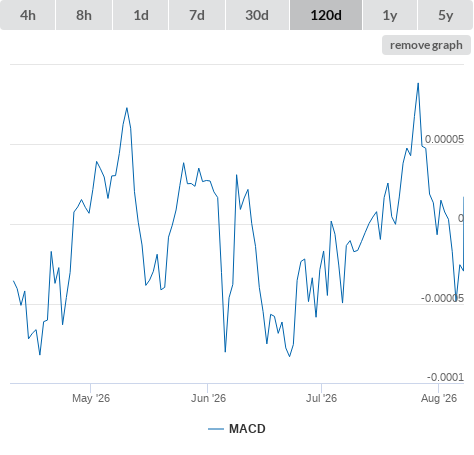Click the May '26 axis label
This screenshot has height=455, width=474.
click(91, 398)
